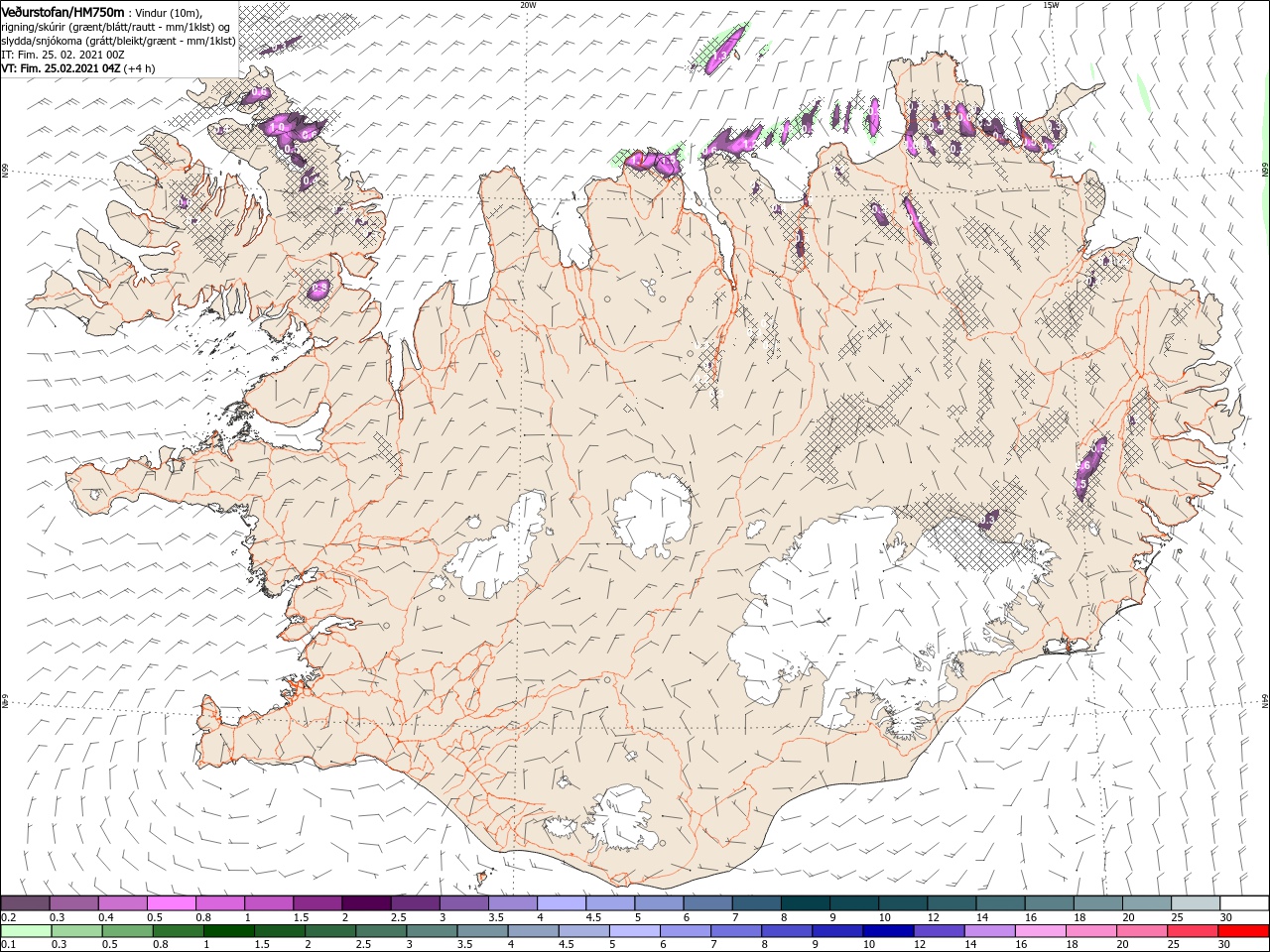Click the 0.2 label on the purple snow scale

(7, 917)
